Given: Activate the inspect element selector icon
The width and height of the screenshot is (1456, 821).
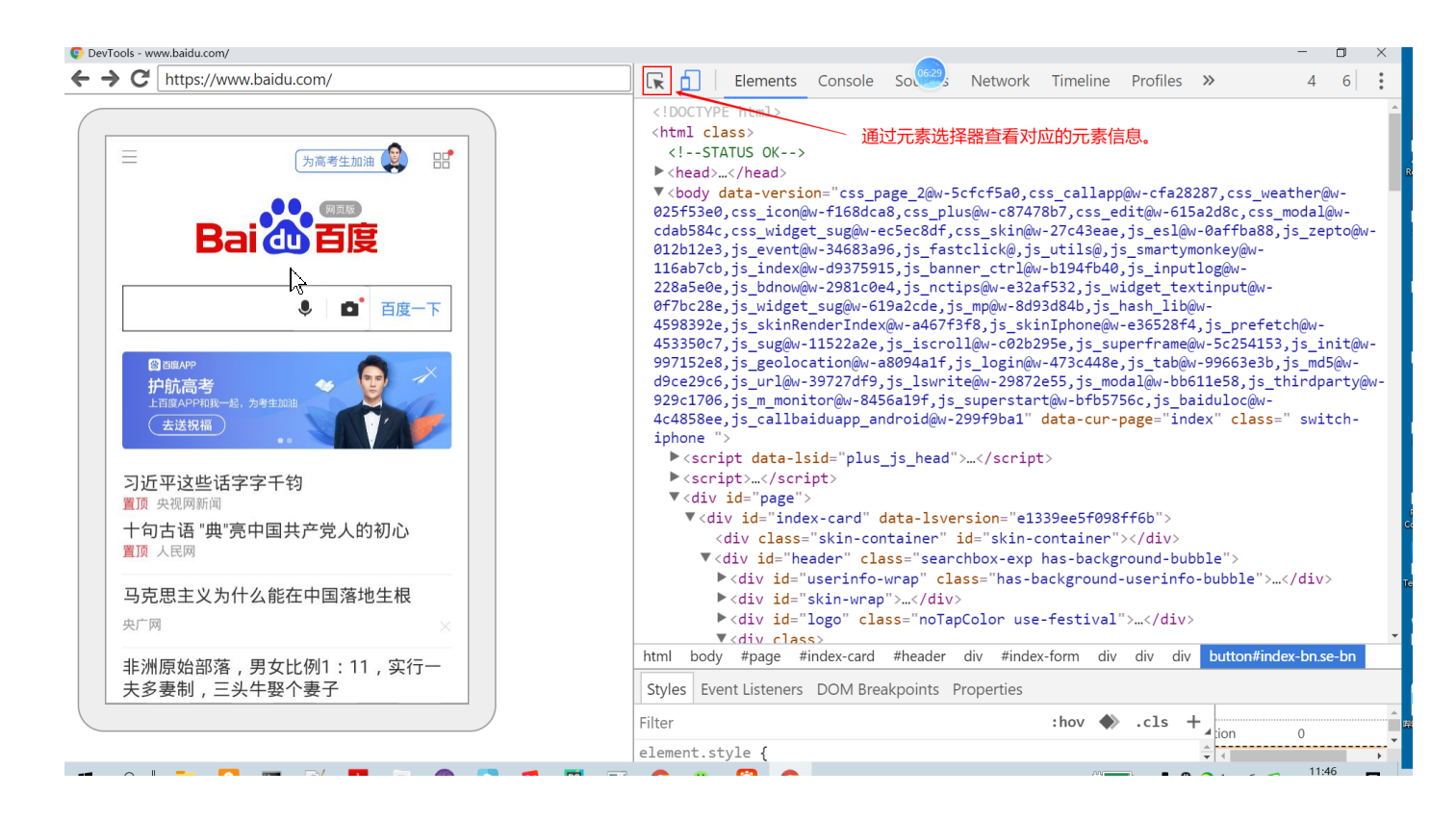Looking at the screenshot, I should [x=656, y=81].
